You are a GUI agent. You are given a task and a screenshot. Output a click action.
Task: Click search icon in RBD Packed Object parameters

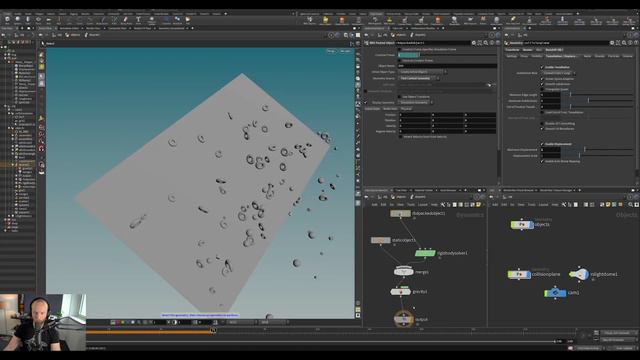point(485,42)
